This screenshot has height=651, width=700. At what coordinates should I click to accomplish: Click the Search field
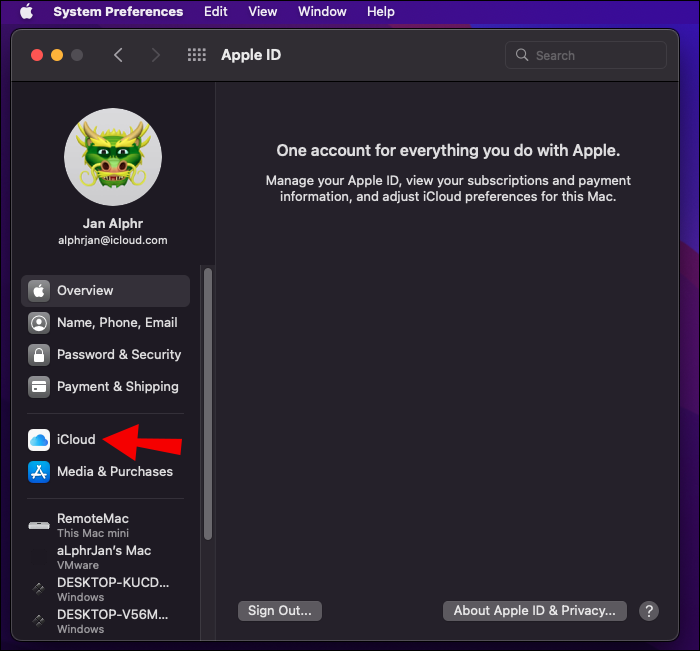(x=586, y=55)
